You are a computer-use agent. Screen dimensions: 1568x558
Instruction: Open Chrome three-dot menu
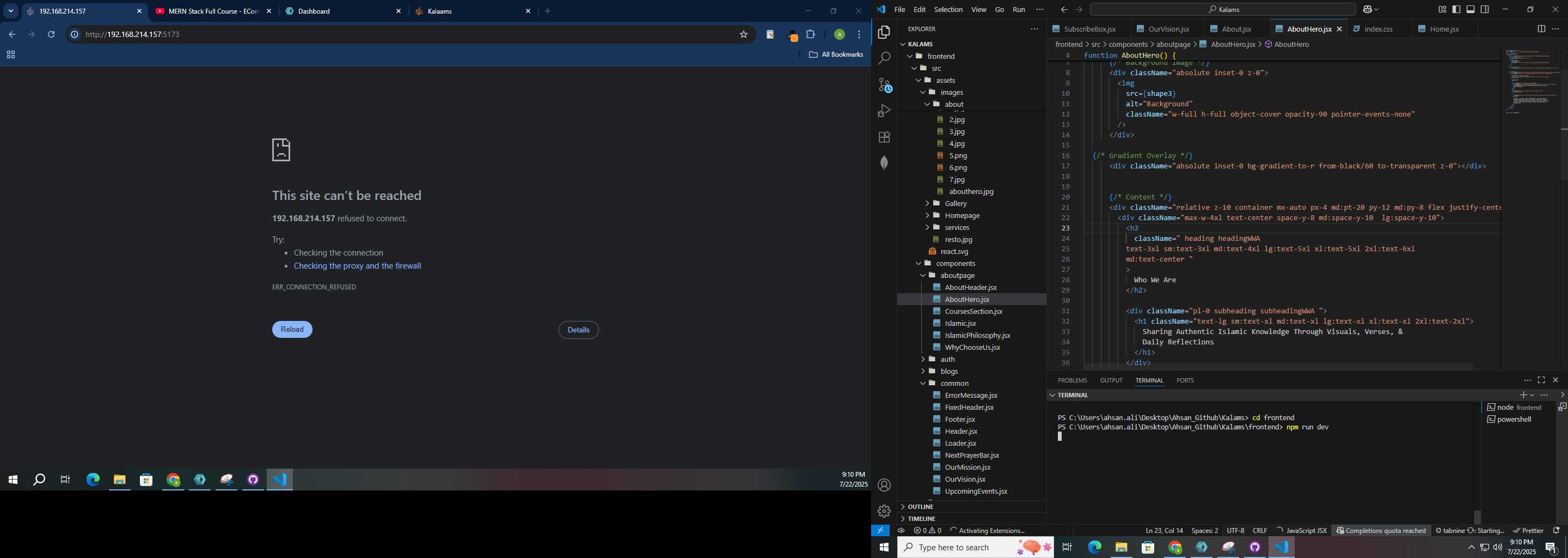pos(860,35)
